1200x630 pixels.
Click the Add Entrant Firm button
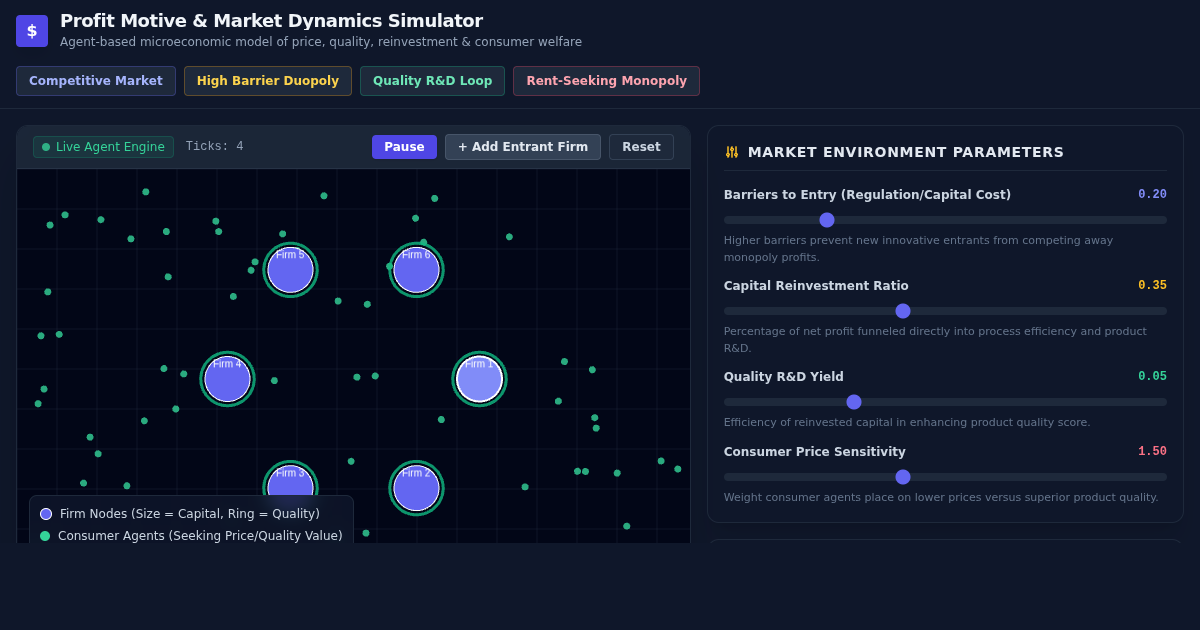point(523,147)
